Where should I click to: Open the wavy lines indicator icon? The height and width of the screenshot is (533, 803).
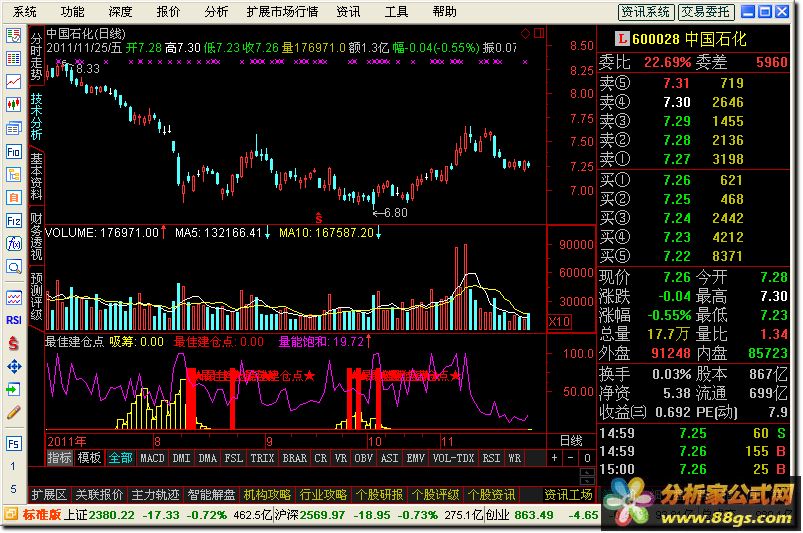[13, 297]
